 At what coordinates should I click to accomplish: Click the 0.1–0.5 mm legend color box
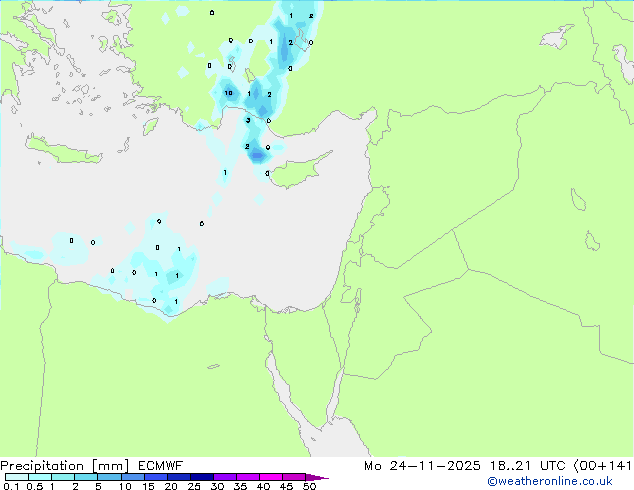[x=17, y=477]
